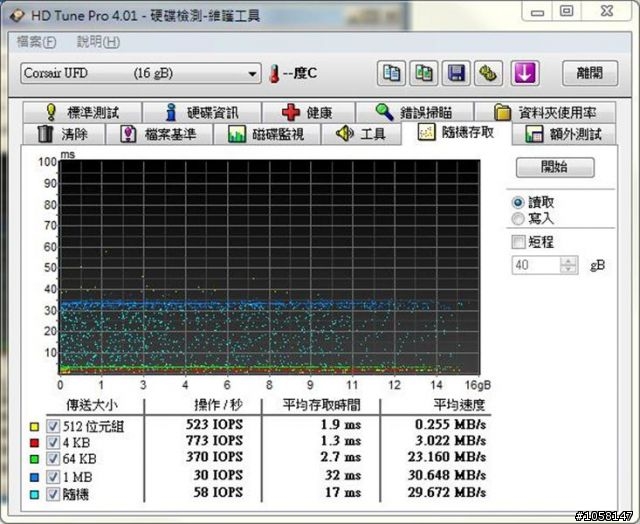The width and height of the screenshot is (640, 524).
Task: Uncheck the 512 位元組 checkbox
Action: point(53,426)
